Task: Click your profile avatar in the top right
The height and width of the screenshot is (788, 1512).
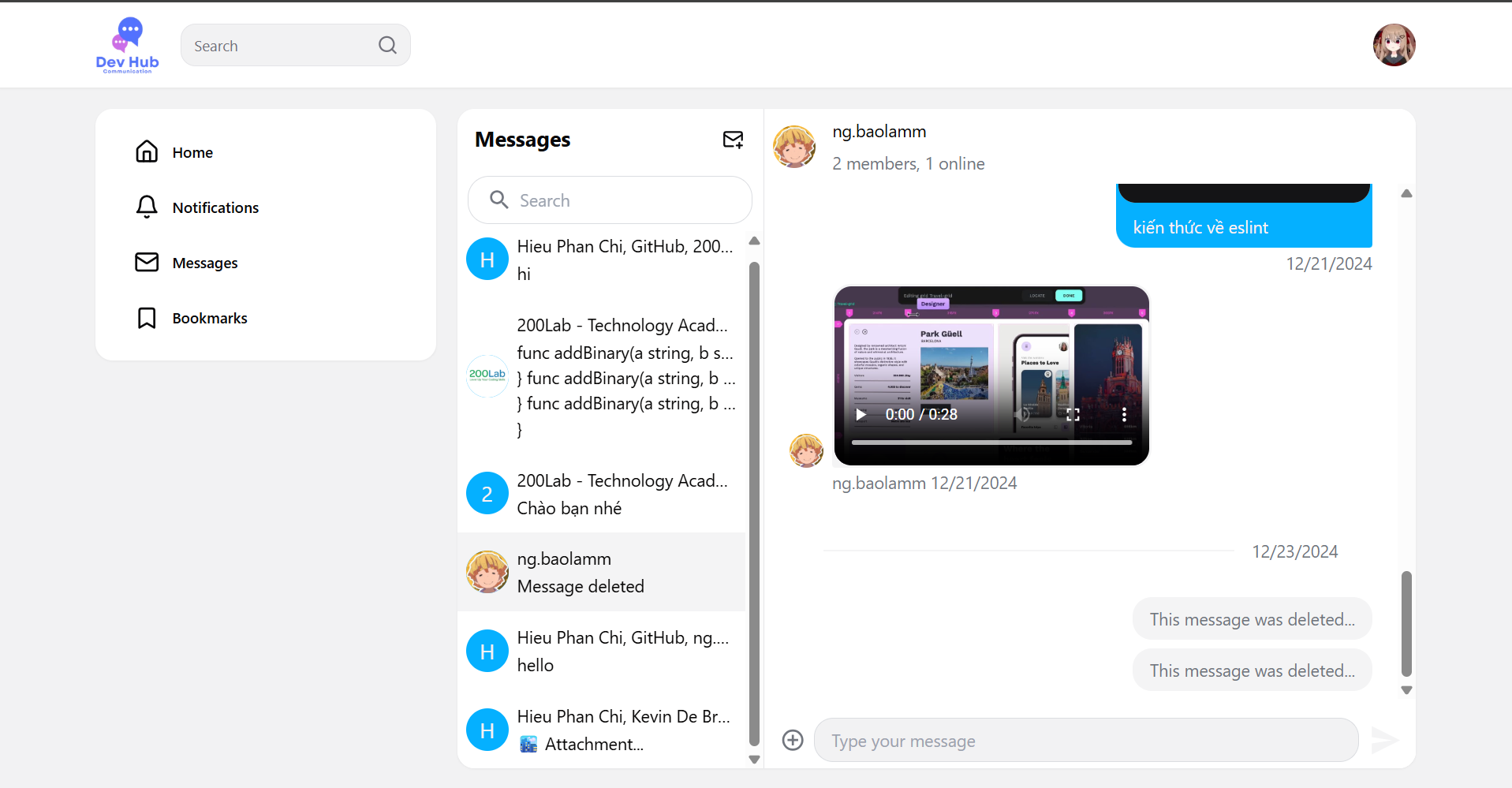Action: click(1393, 45)
